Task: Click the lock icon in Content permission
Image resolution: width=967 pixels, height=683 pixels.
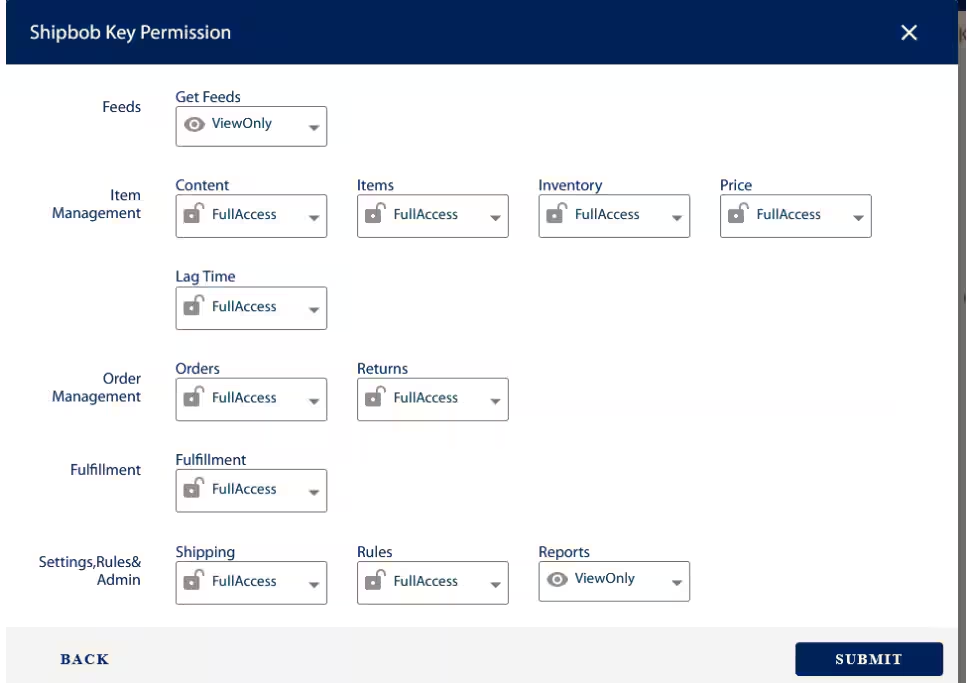Action: [x=194, y=215]
